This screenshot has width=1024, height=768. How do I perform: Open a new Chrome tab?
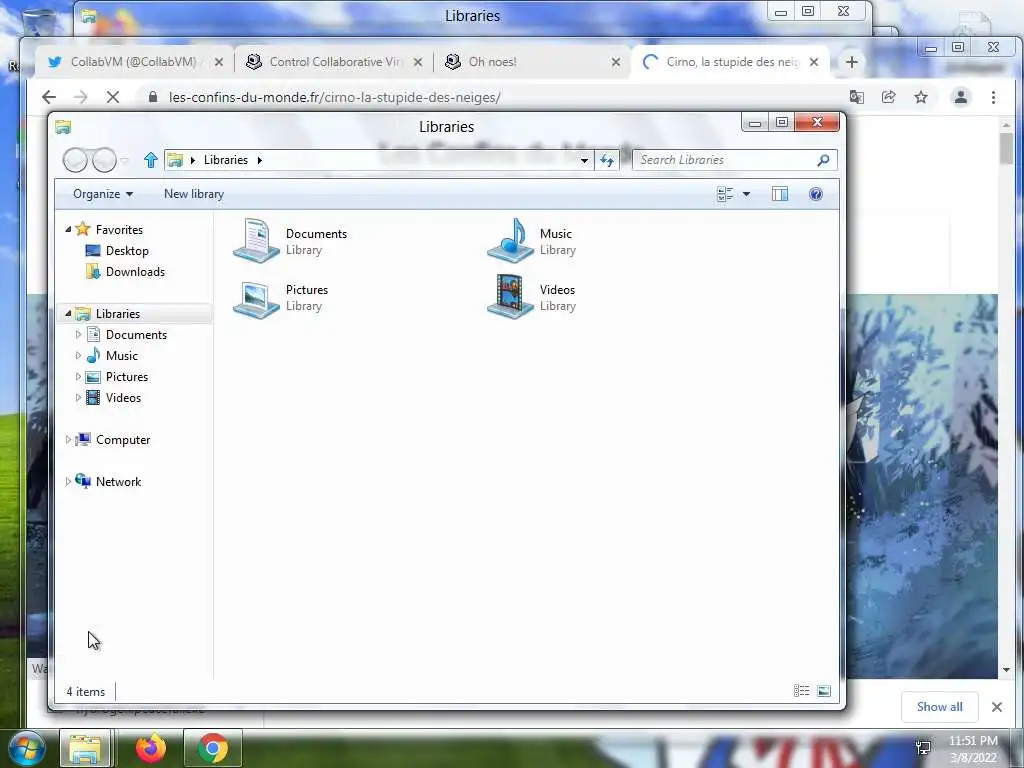[x=852, y=62]
